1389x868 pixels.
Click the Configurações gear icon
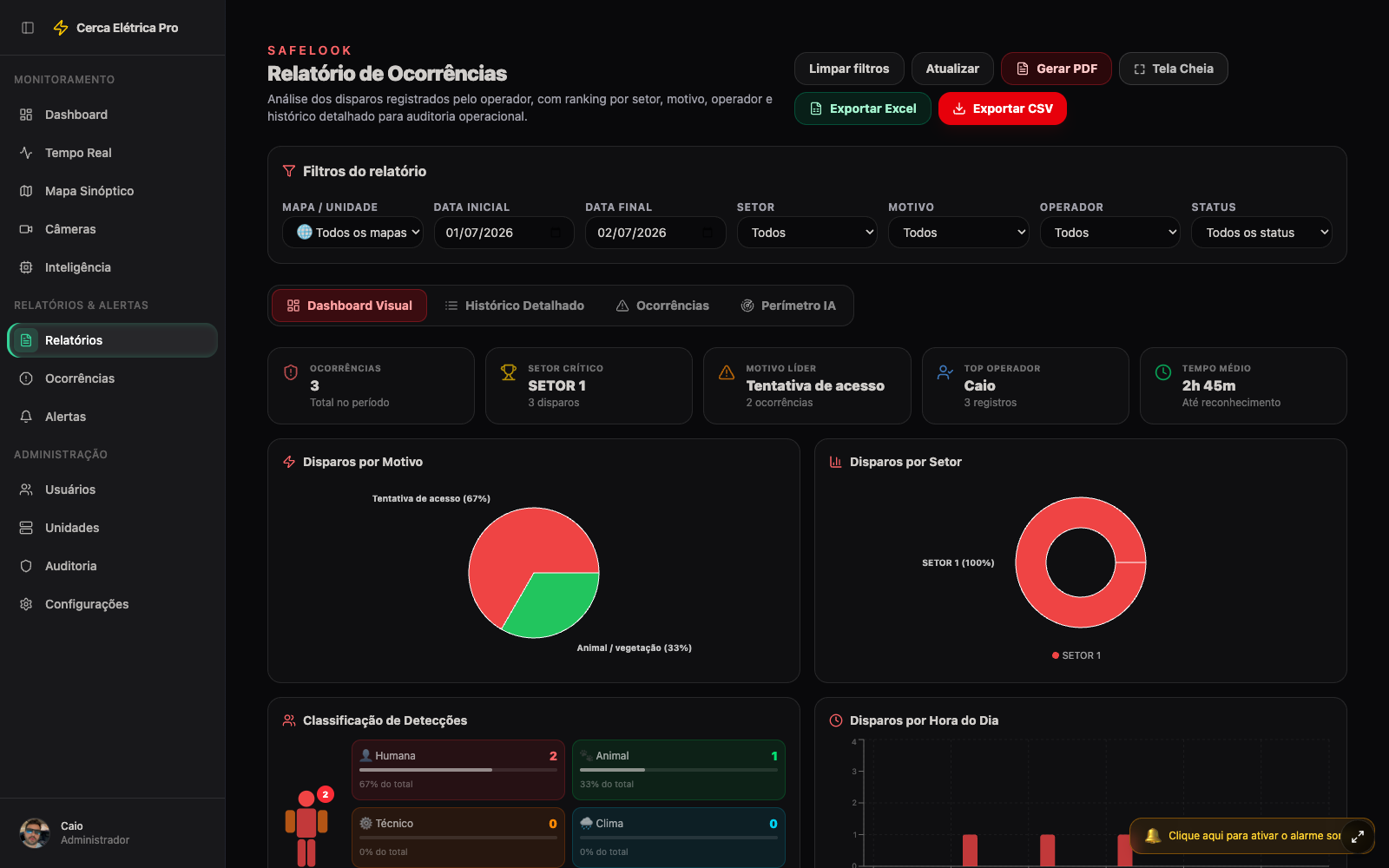pos(26,604)
